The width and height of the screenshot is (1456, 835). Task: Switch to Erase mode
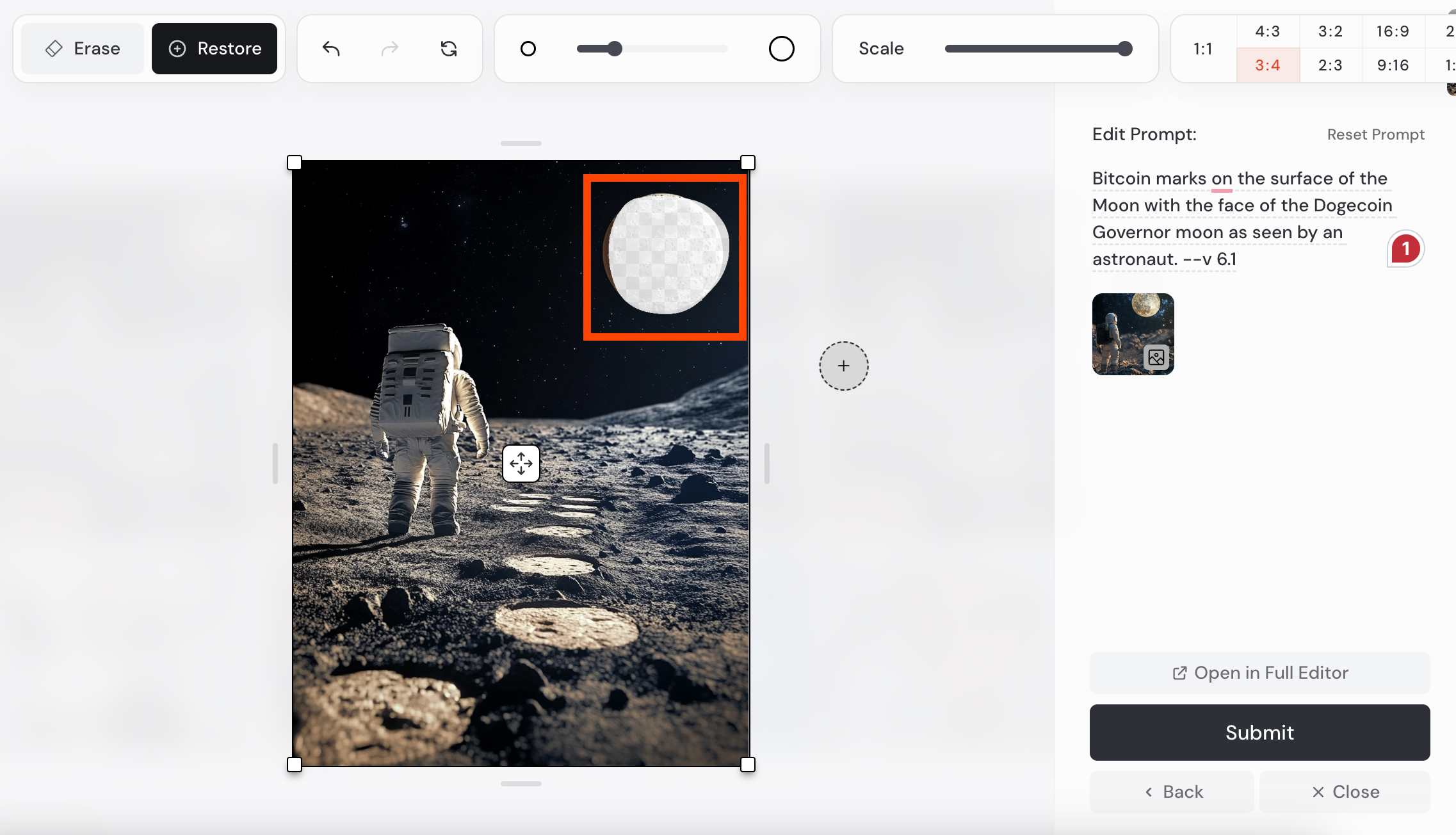[83, 49]
